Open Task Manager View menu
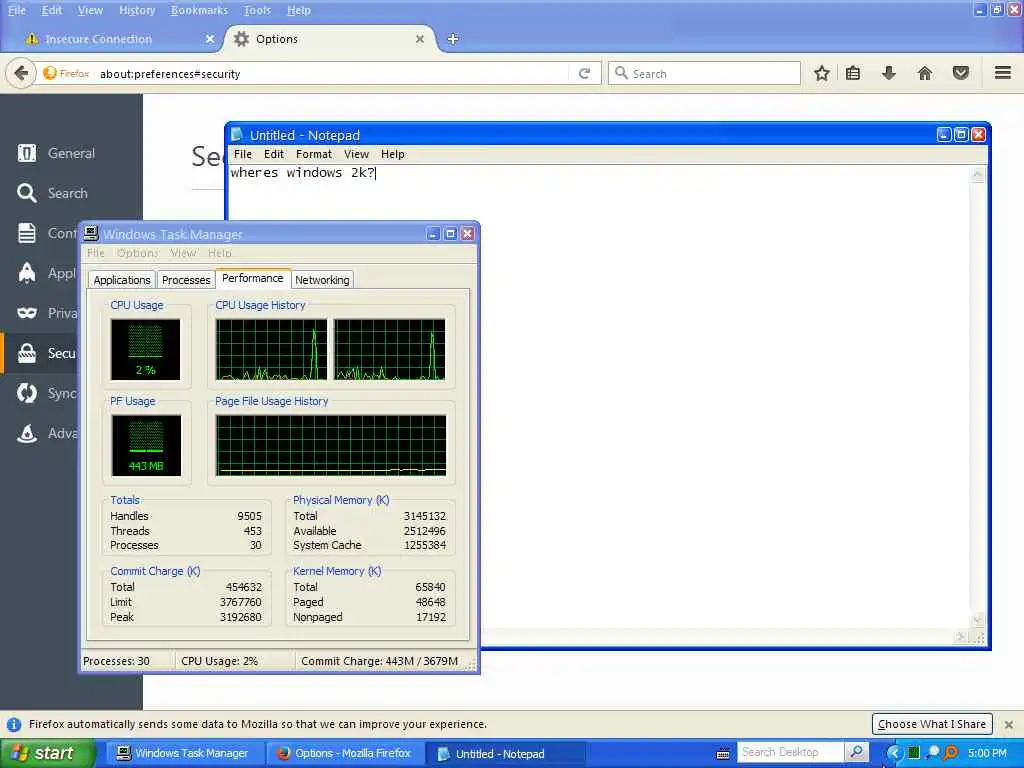Viewport: 1024px width, 768px height. coord(183,253)
